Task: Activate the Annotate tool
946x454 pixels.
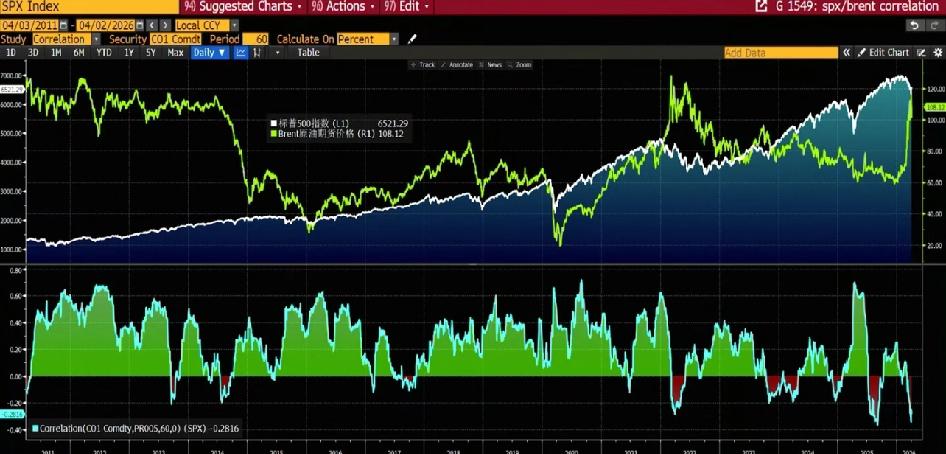Action: pyautogui.click(x=457, y=65)
